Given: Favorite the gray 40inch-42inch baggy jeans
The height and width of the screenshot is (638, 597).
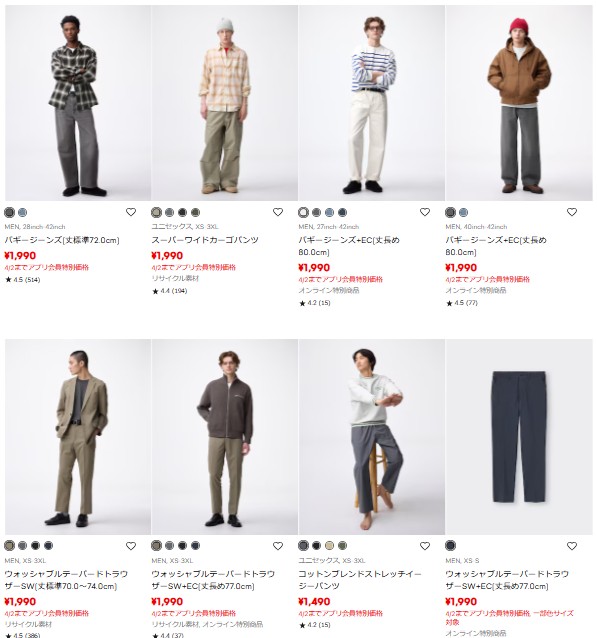Looking at the screenshot, I should pos(572,212).
